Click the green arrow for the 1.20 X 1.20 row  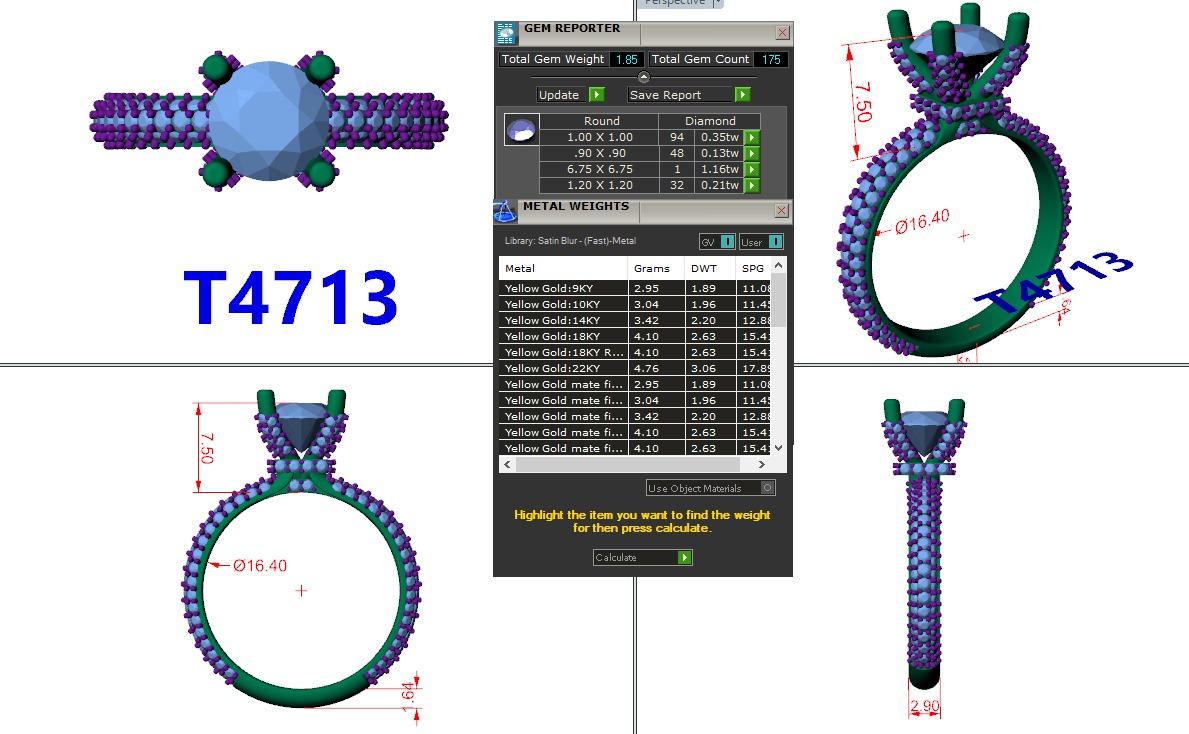point(752,186)
